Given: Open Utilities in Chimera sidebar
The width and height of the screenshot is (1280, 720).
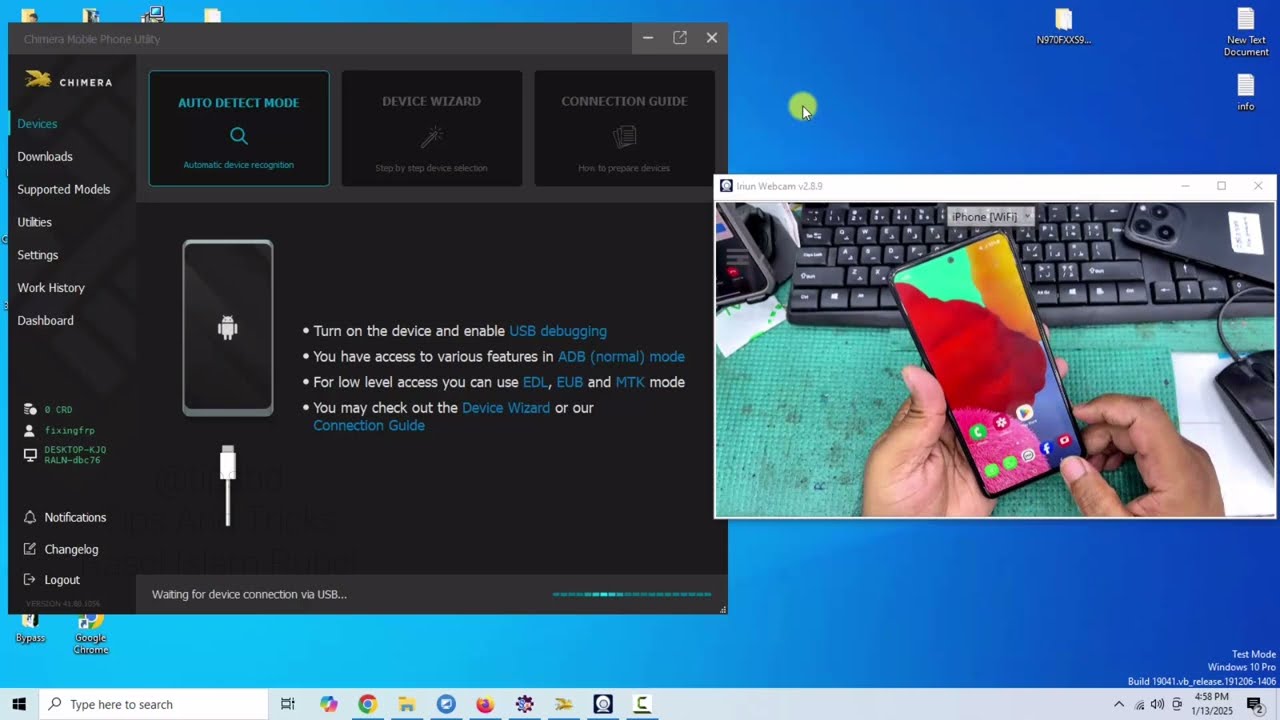Looking at the screenshot, I should click(x=34, y=222).
